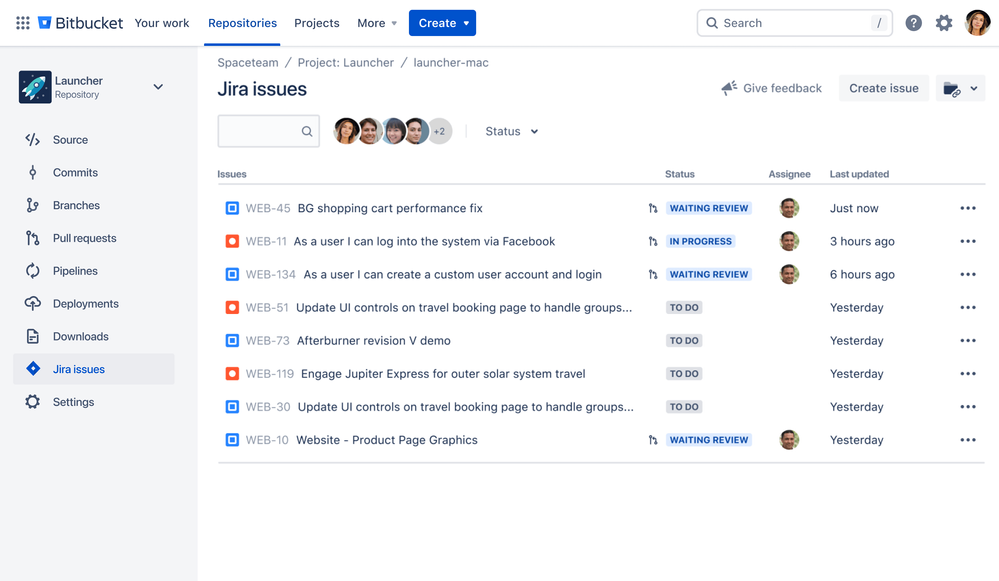The height and width of the screenshot is (581, 999).
Task: Open the Atlassian app switcher grid
Action: (22, 22)
